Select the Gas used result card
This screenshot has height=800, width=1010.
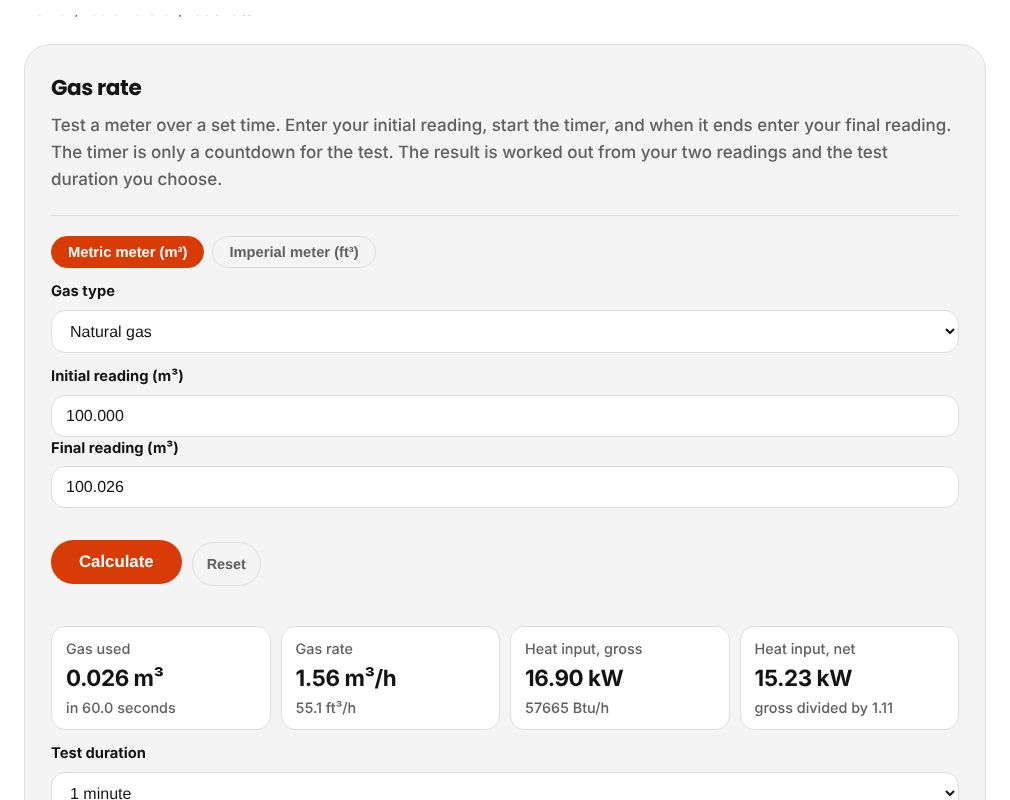pyautogui.click(x=161, y=678)
